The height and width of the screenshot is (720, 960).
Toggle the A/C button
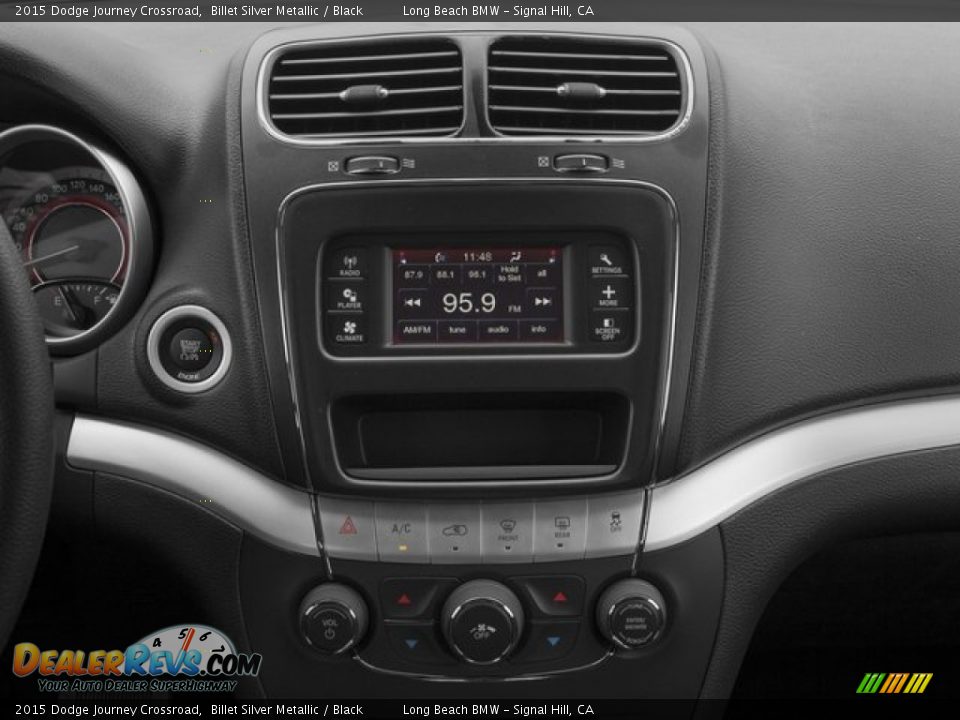[x=401, y=531]
